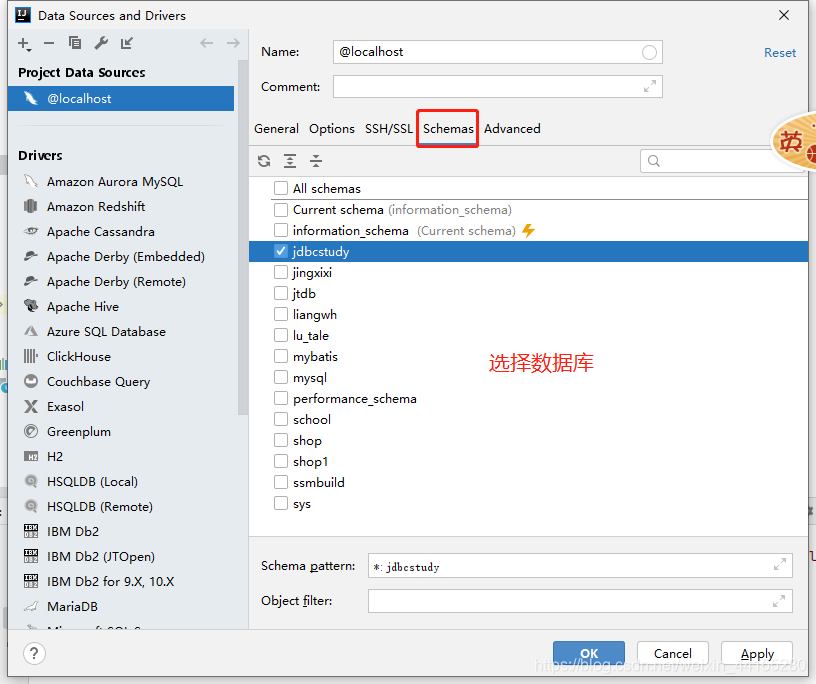Close the Data Sources and Drivers dialog

tap(784, 15)
